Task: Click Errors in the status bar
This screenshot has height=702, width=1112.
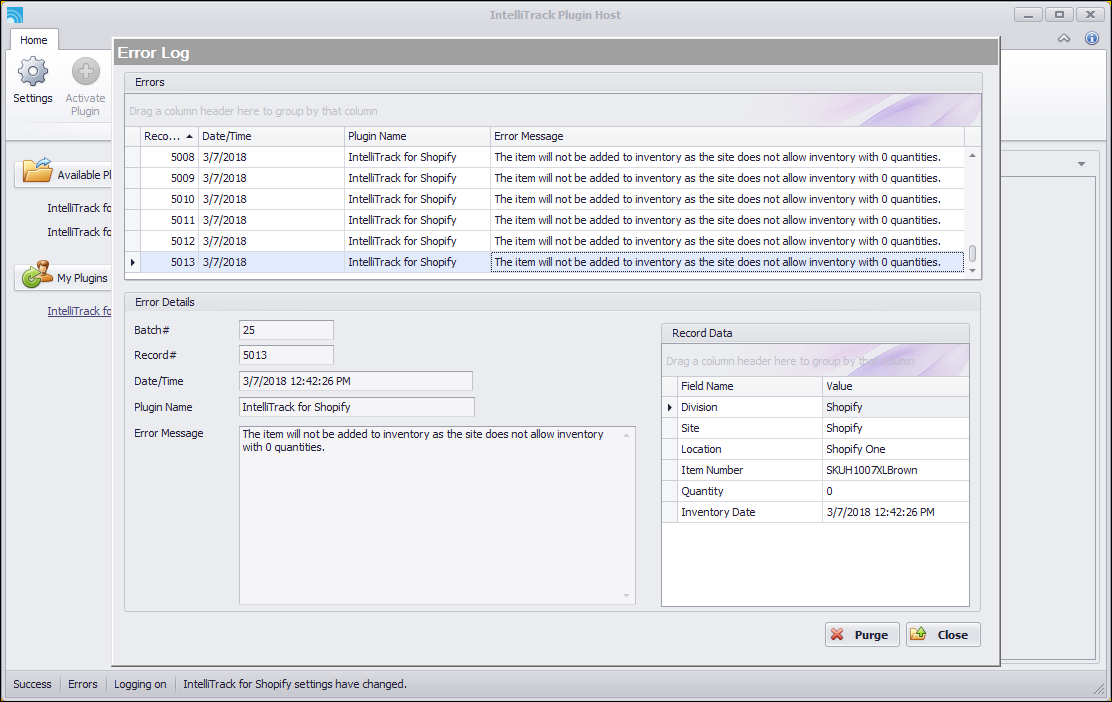Action: pyautogui.click(x=82, y=684)
